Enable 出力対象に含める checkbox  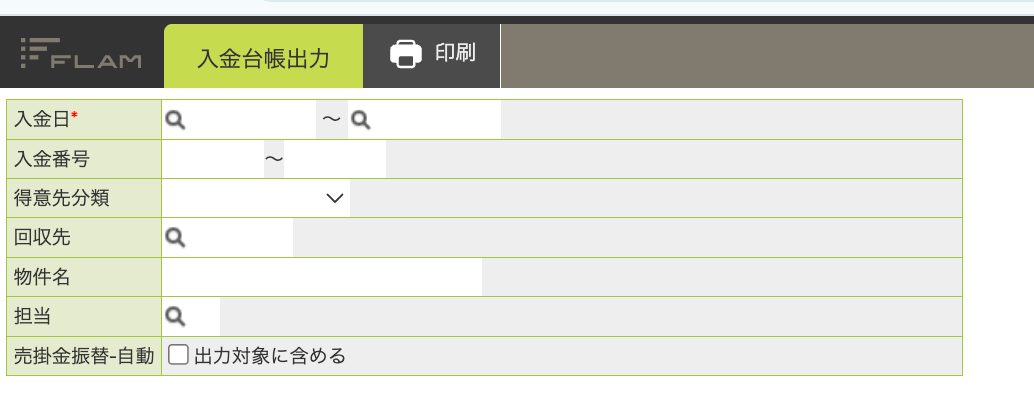(178, 355)
